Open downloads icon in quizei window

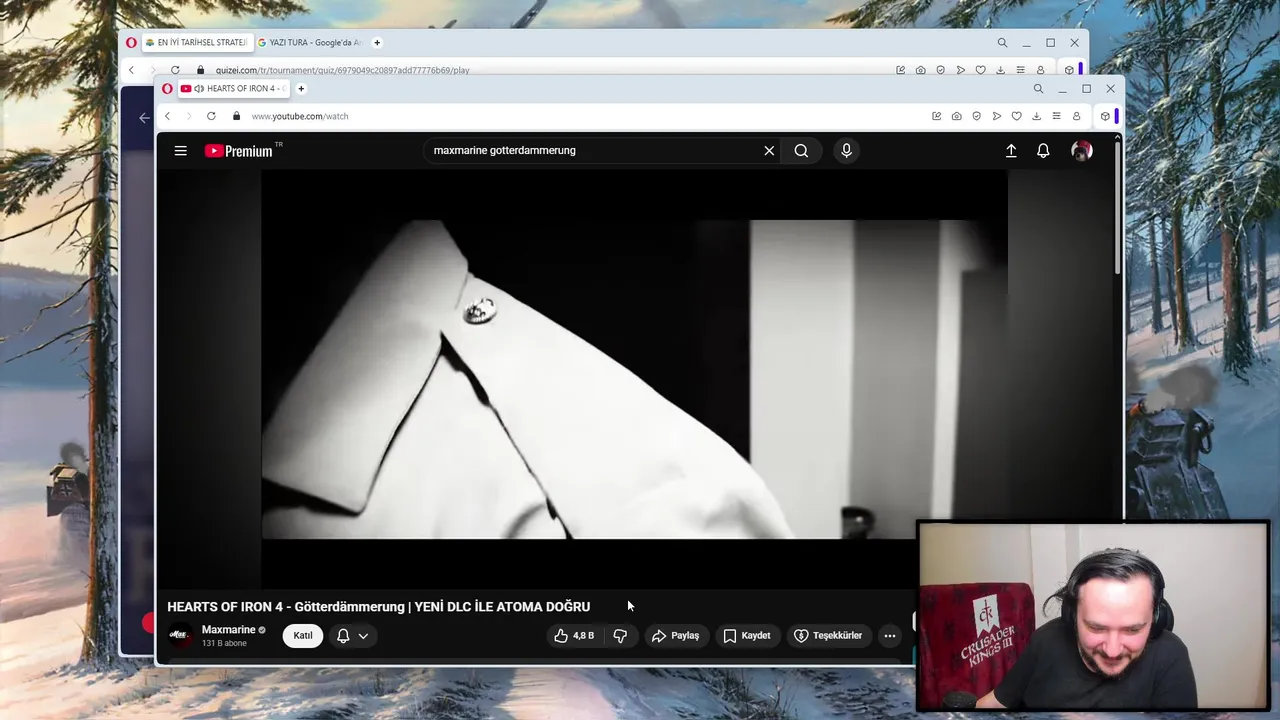[1000, 70]
